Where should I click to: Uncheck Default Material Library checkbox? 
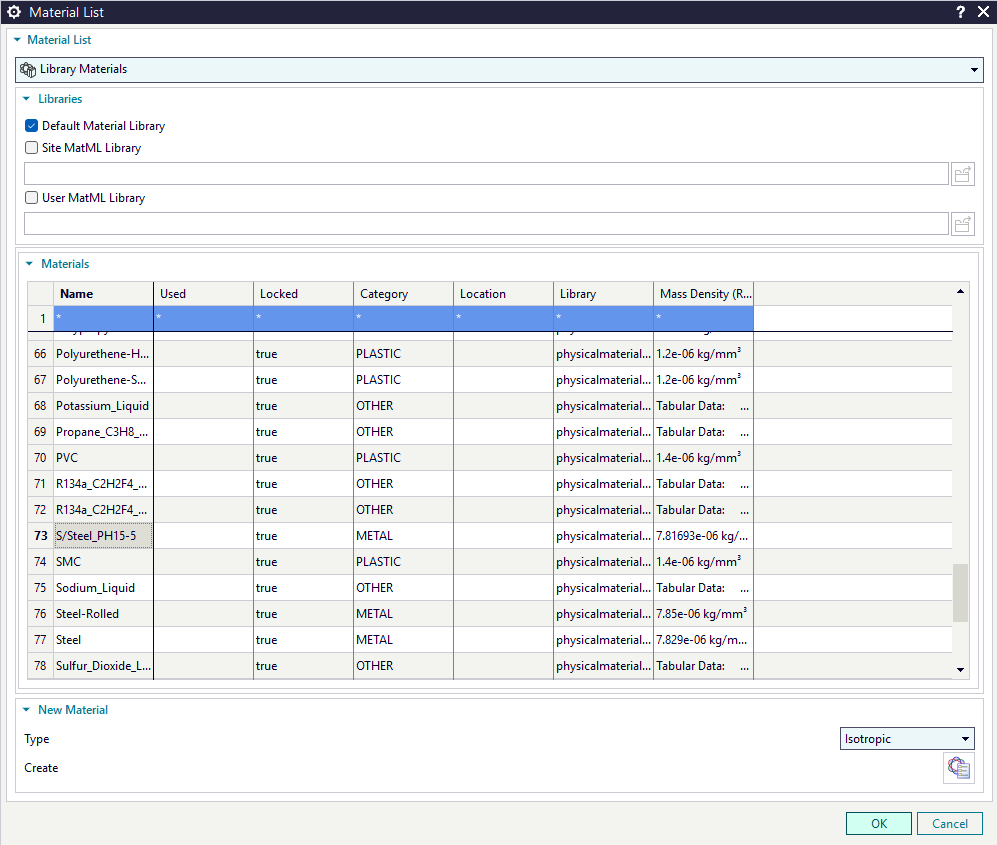pos(32,126)
